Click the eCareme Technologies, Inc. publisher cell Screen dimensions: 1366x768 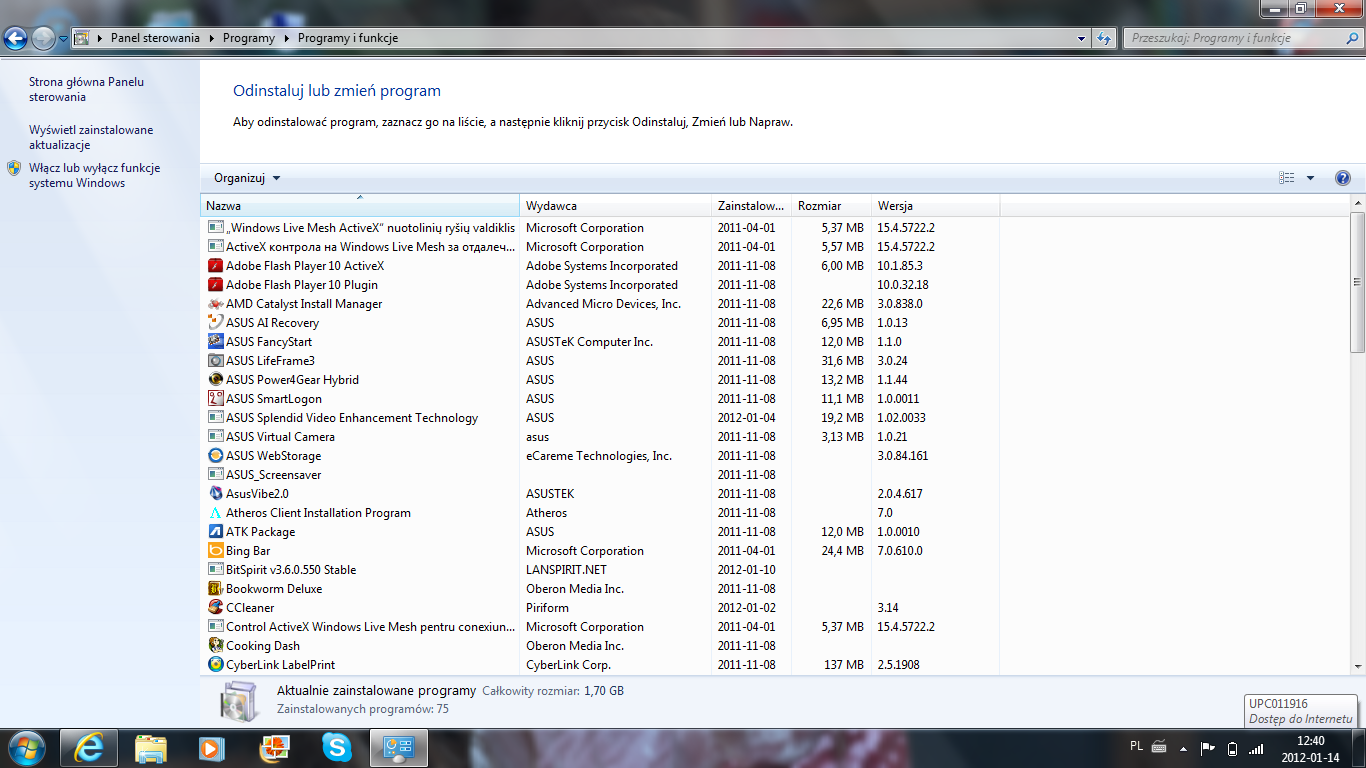[x=599, y=456]
